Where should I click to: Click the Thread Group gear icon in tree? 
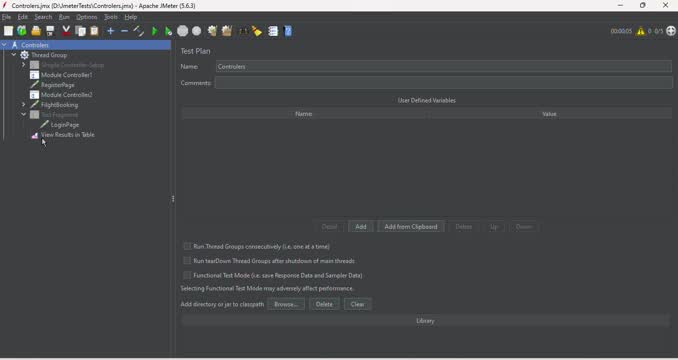[x=25, y=55]
